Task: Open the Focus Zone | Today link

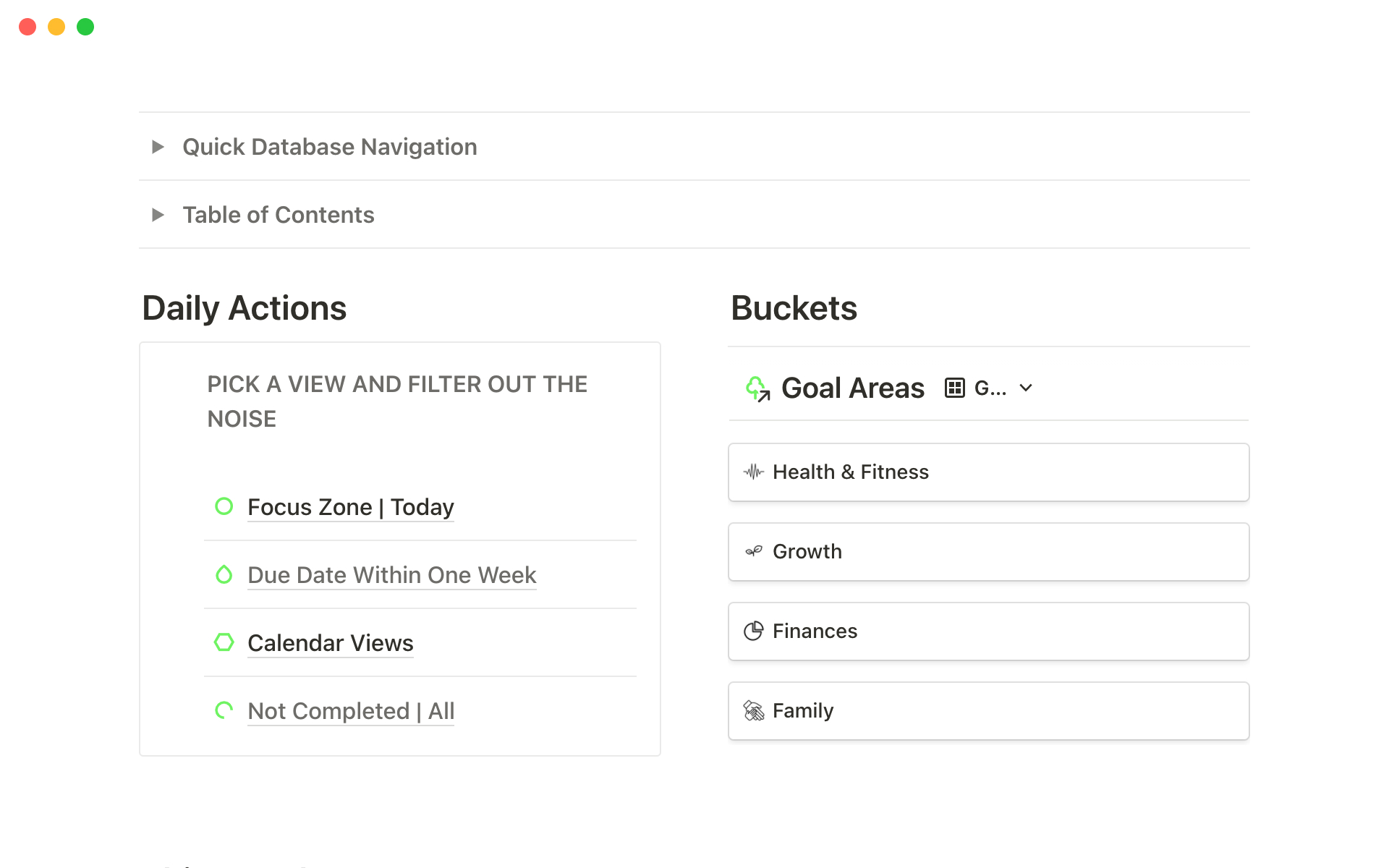Action: pyautogui.click(x=350, y=507)
